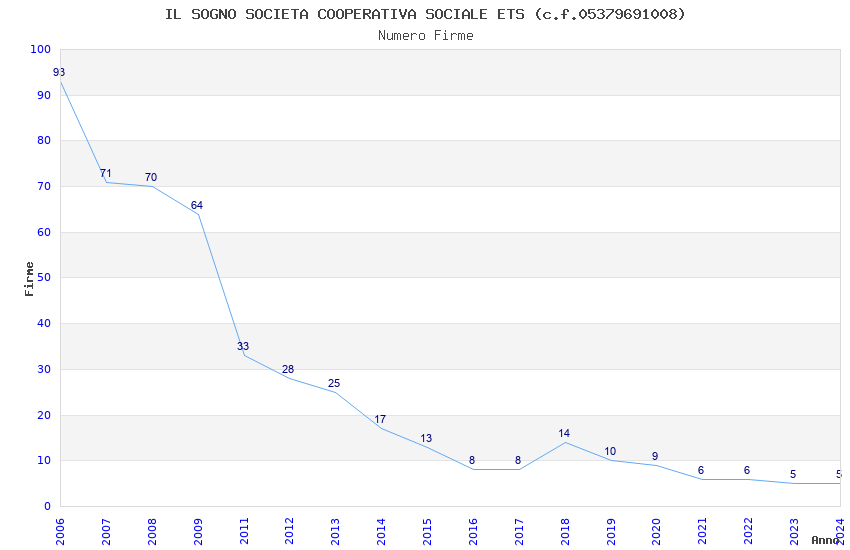
Task: Select data label 93 for 2006
Action: (59, 72)
